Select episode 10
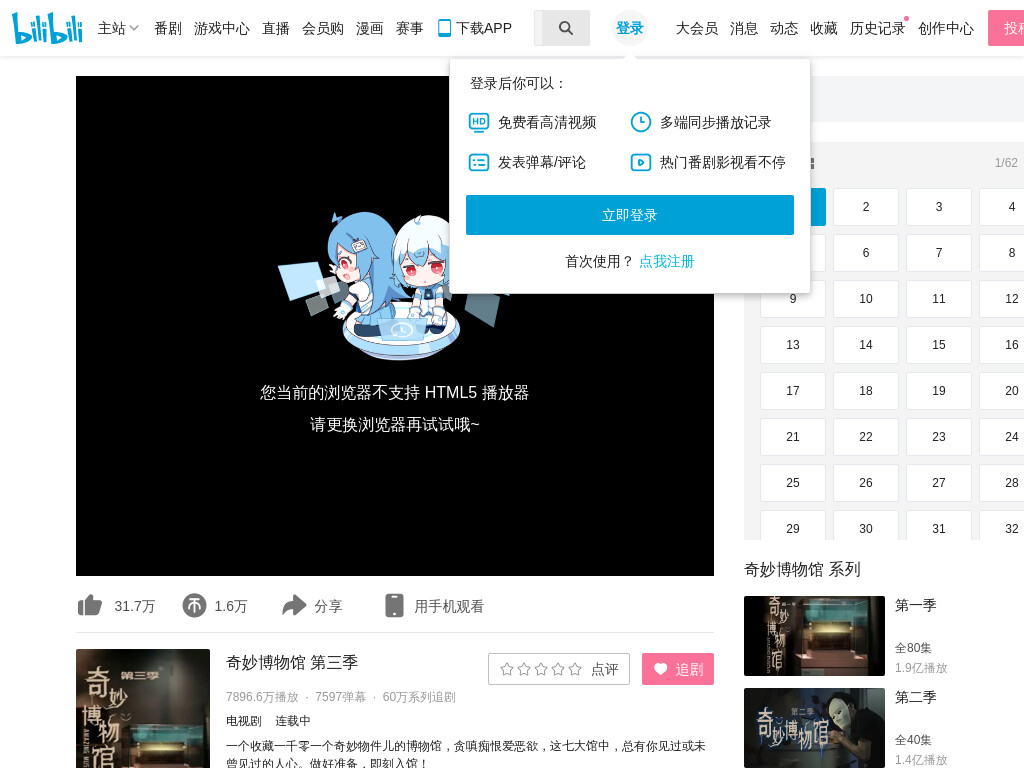The image size is (1024, 768). (866, 299)
